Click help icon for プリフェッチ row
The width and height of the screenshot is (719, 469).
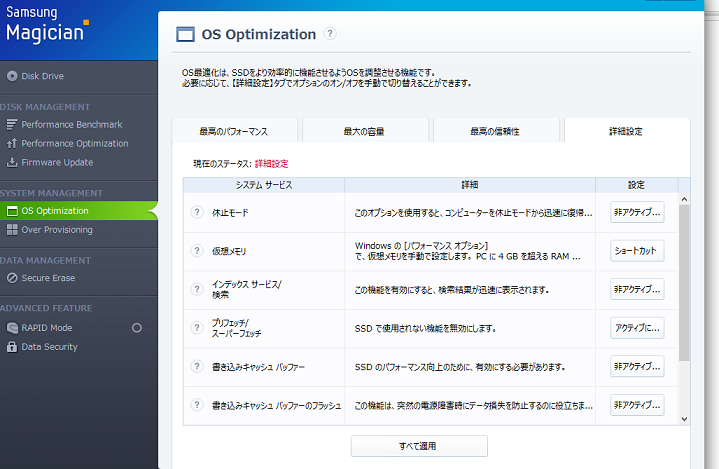click(x=197, y=327)
